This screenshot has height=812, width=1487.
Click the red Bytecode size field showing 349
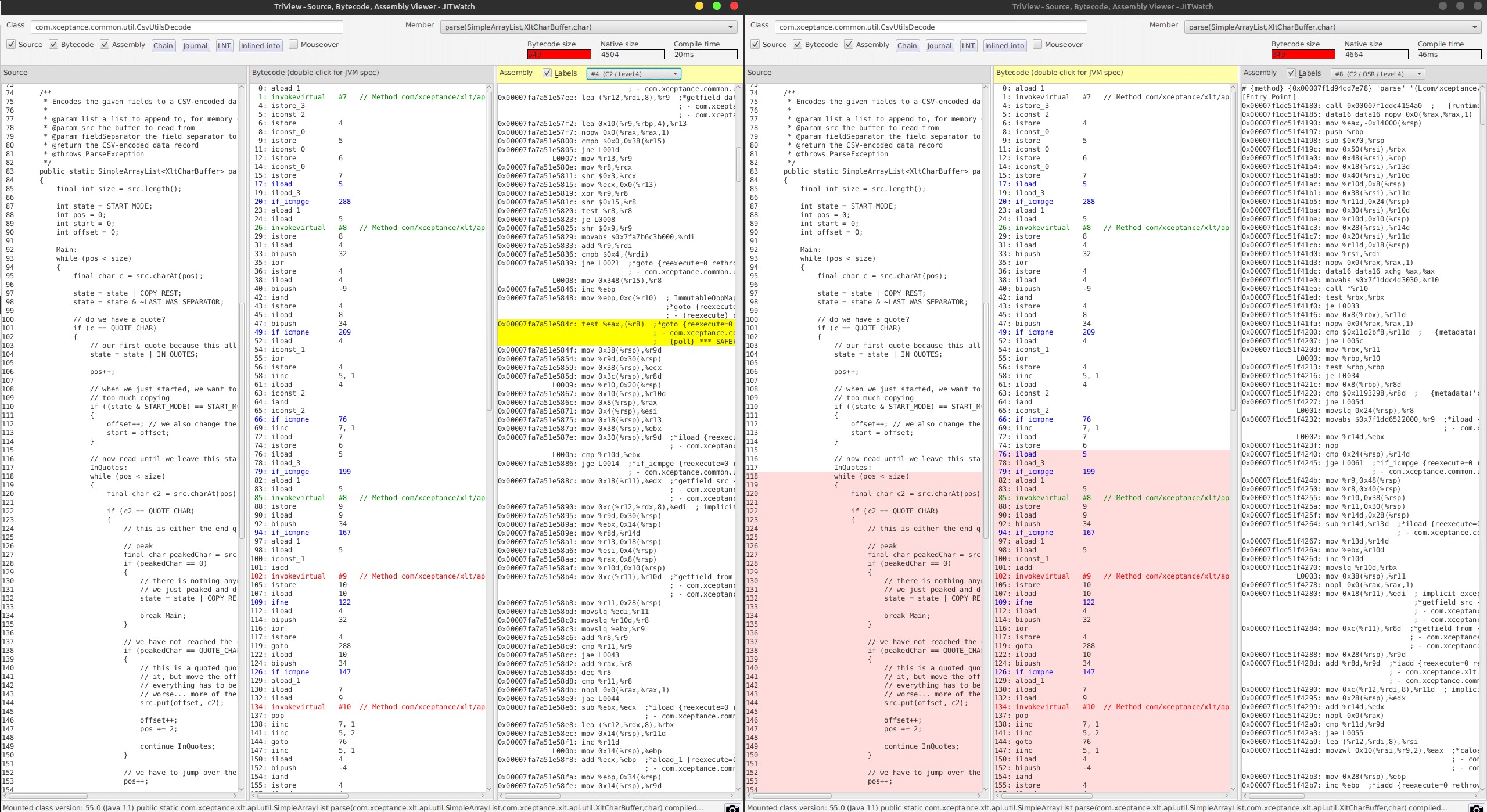coord(559,55)
